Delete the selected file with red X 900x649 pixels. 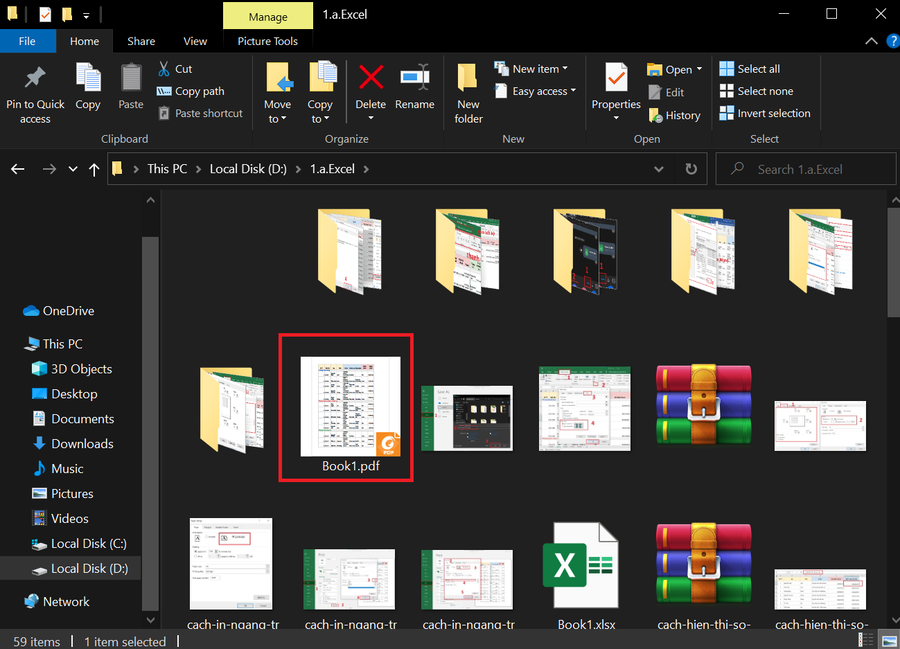pyautogui.click(x=371, y=77)
